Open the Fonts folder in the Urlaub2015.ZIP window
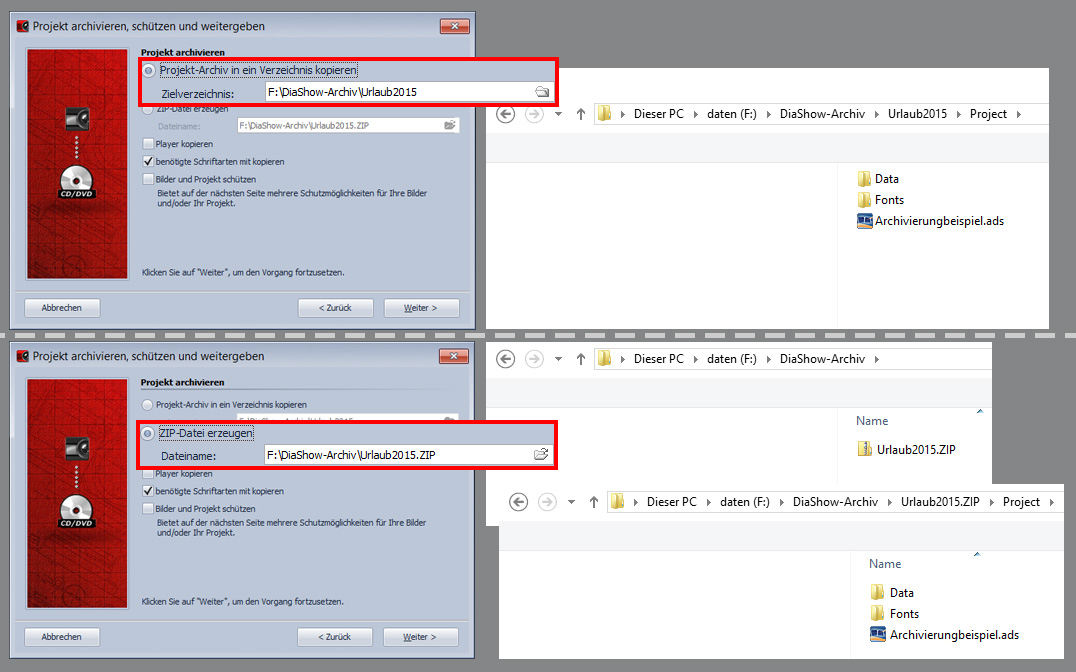The image size is (1076, 672). click(x=903, y=614)
